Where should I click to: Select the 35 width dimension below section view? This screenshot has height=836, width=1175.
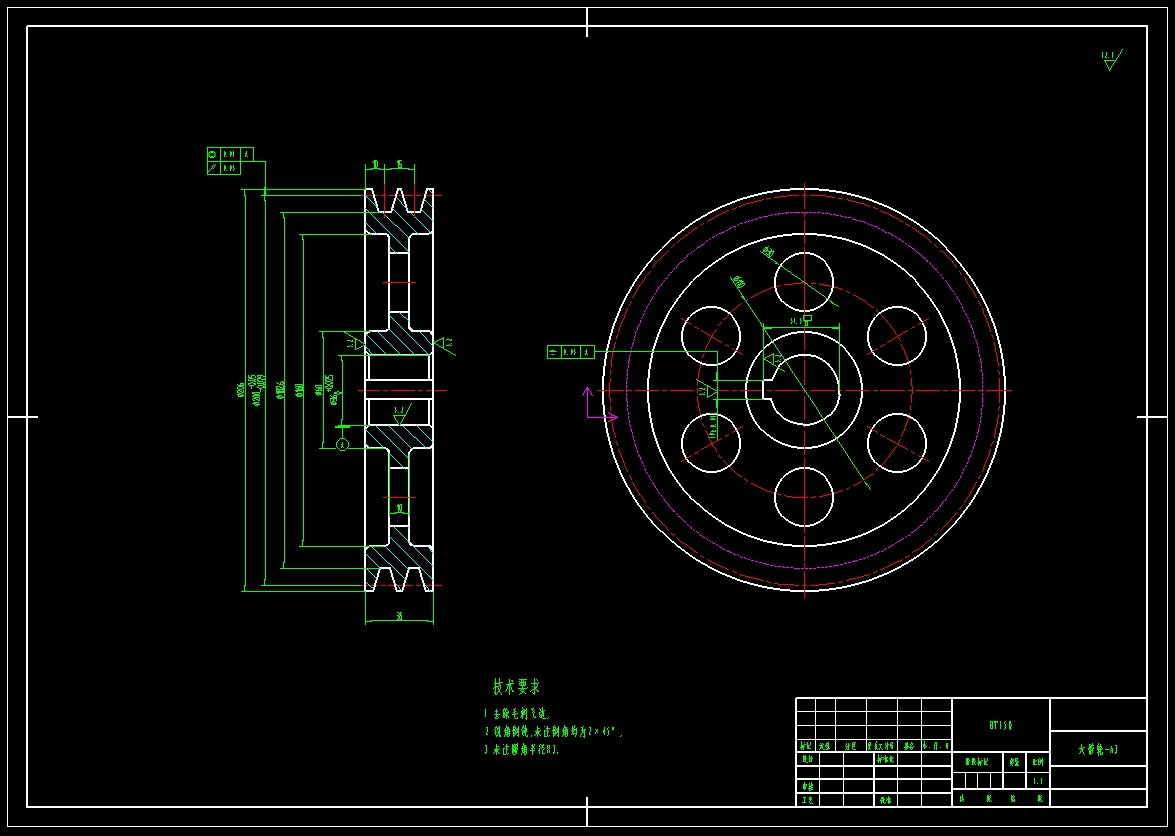click(399, 617)
